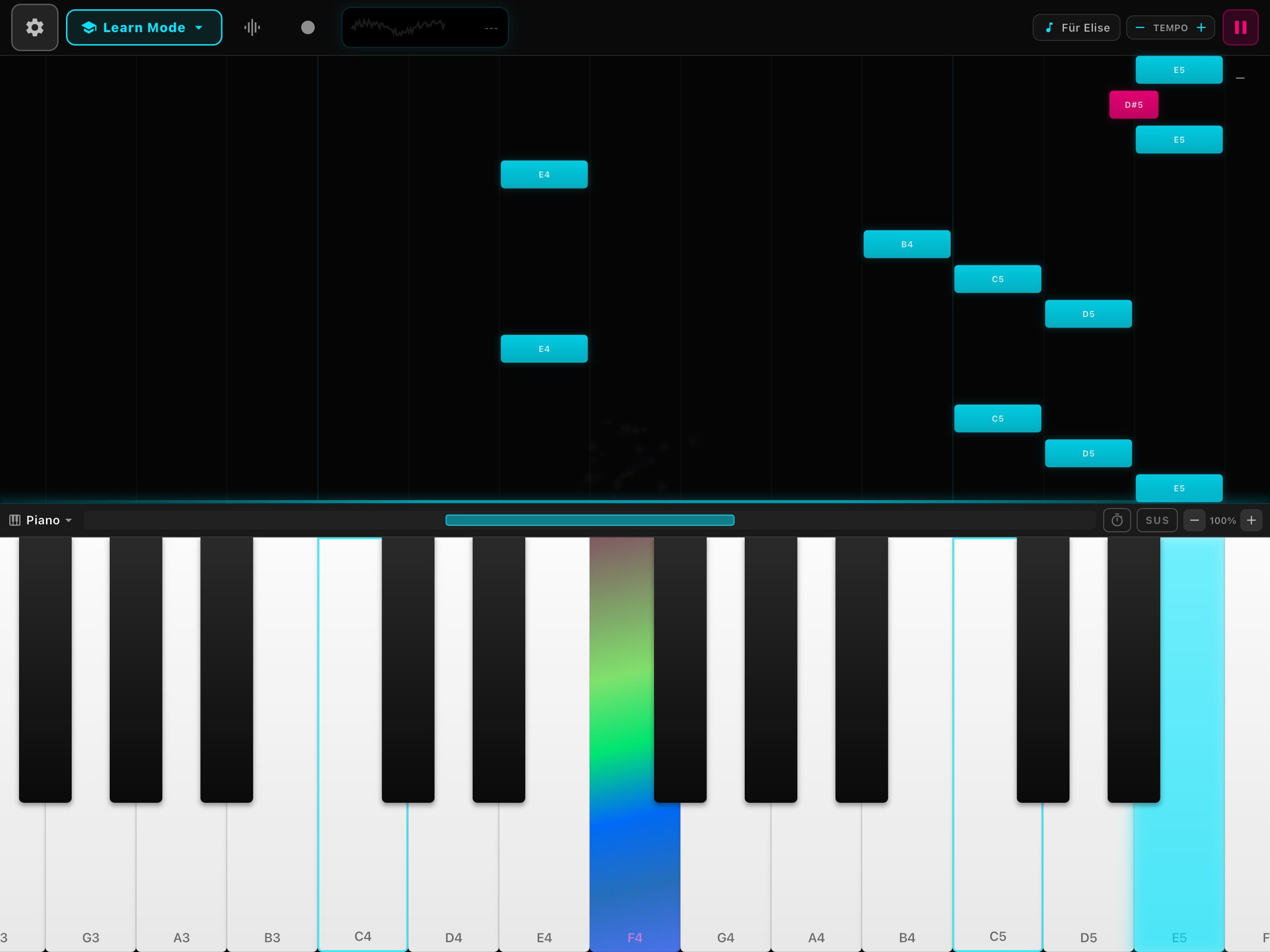Toggle the SUS sustain button
Screen dimensions: 1270x952
click(1157, 520)
